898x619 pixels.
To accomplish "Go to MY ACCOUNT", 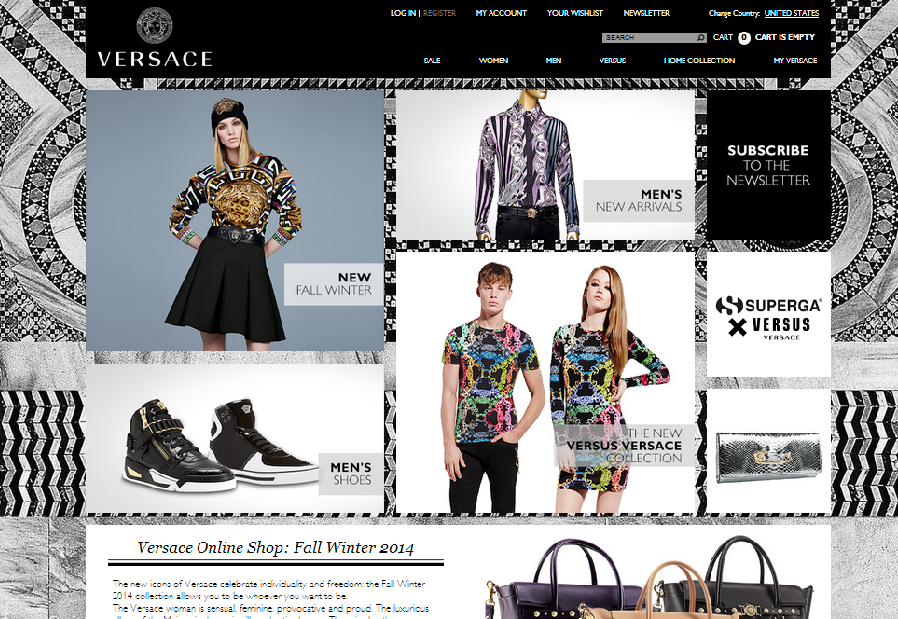I will (x=501, y=13).
